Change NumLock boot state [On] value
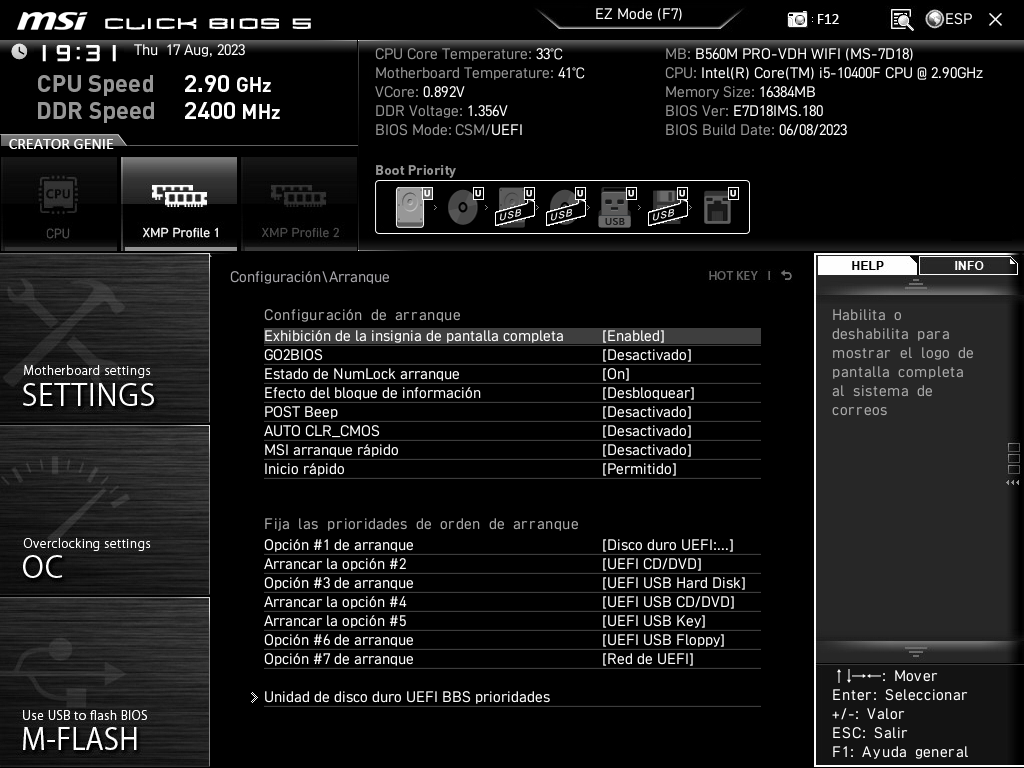This screenshot has height=768, width=1024. click(x=616, y=374)
